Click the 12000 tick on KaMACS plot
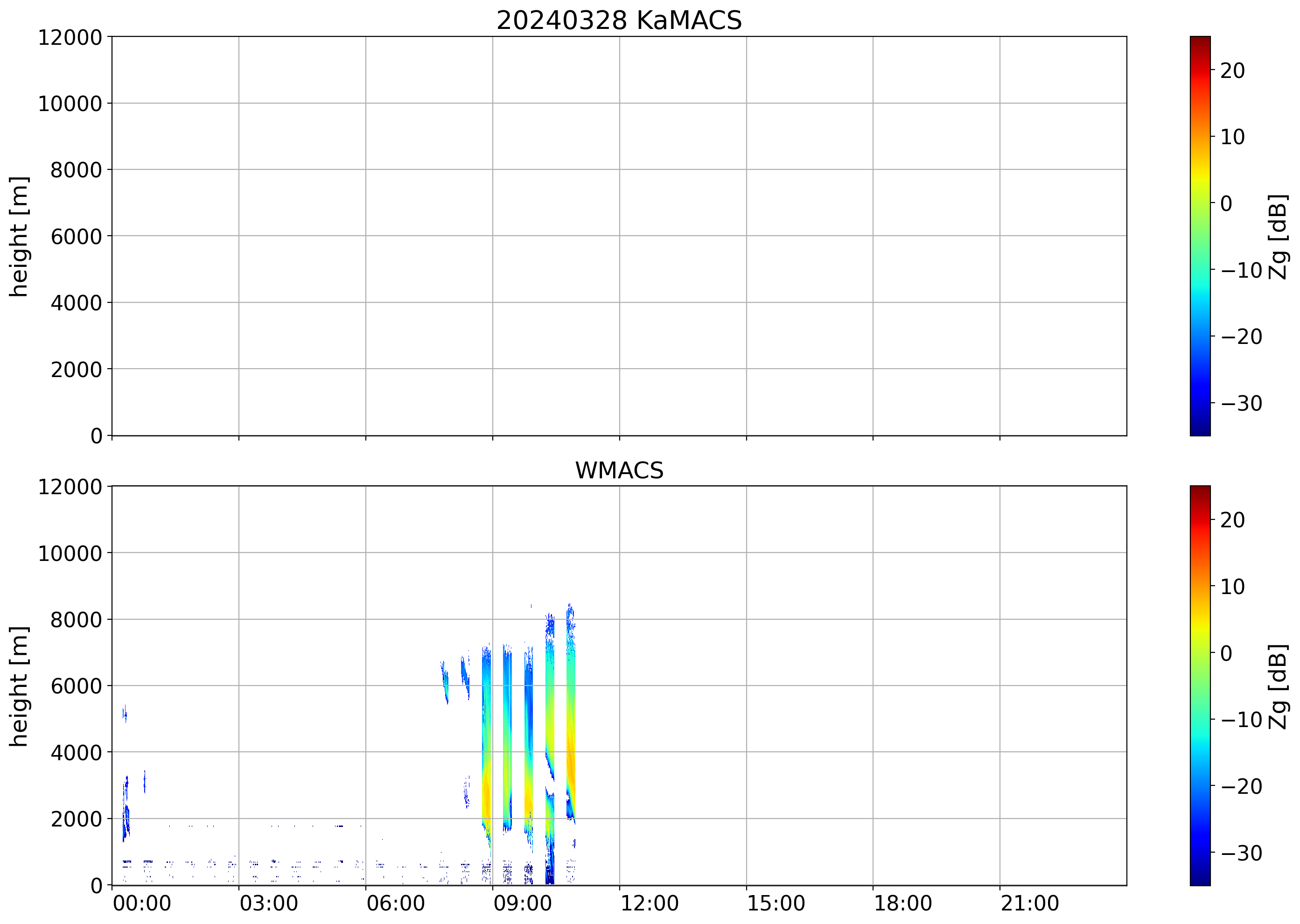 click(x=70, y=37)
